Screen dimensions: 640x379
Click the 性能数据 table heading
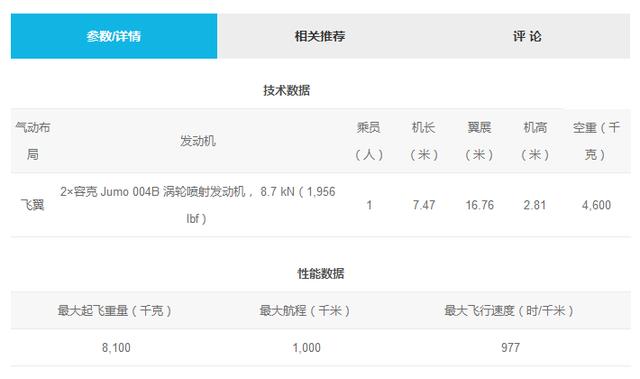(x=320, y=273)
